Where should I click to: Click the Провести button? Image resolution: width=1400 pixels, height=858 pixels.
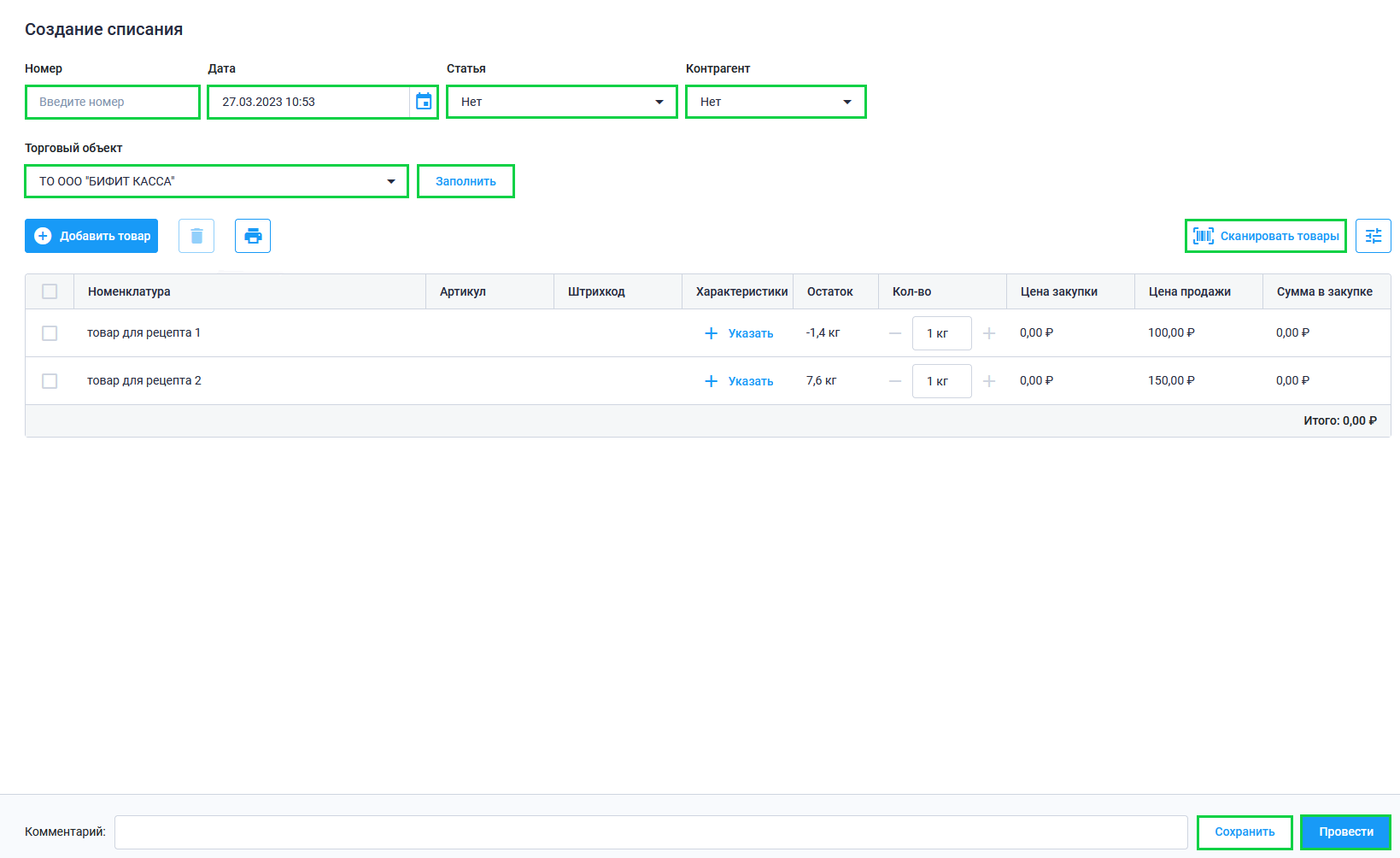pyautogui.click(x=1345, y=832)
